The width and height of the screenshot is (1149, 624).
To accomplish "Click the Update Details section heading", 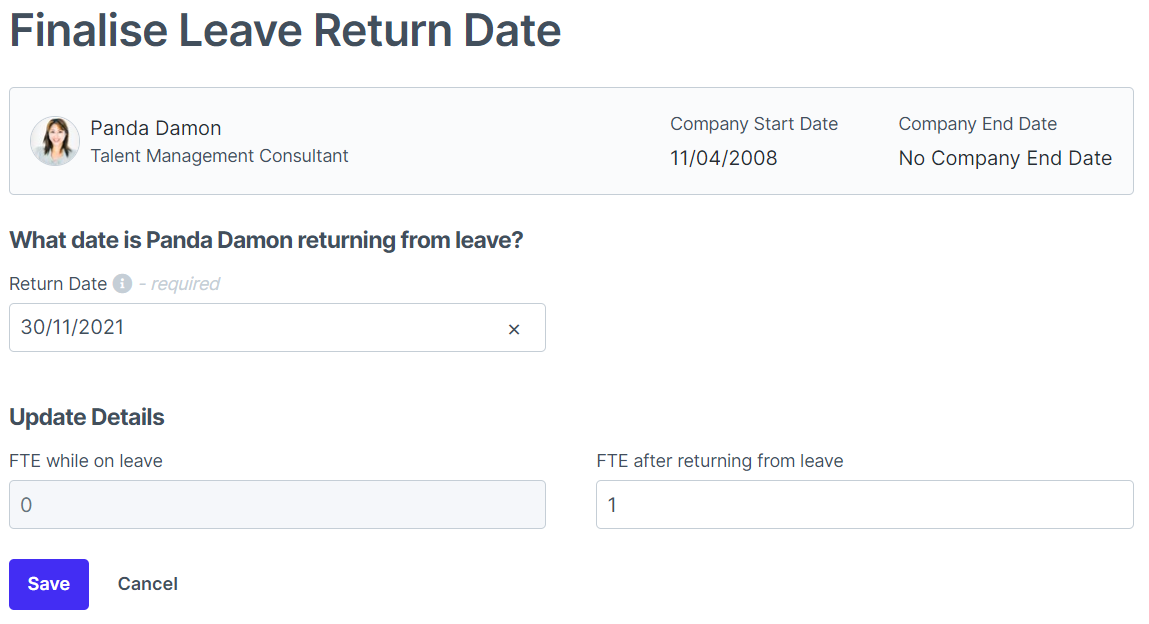I will pyautogui.click(x=86, y=417).
